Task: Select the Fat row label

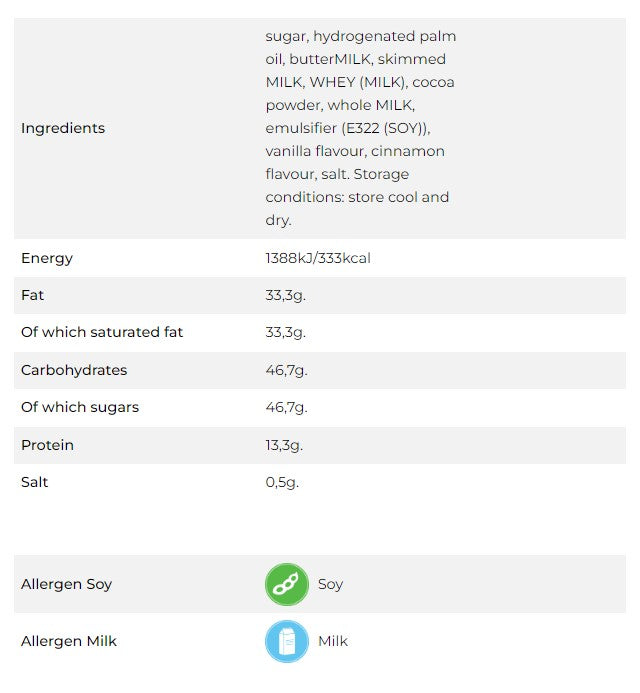Action: pyautogui.click(x=33, y=295)
